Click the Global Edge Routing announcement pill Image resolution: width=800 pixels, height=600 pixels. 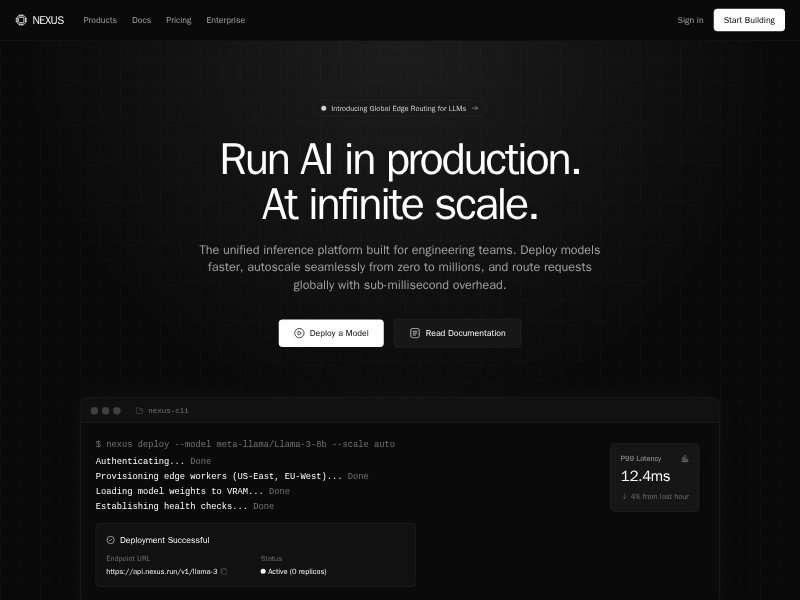399,108
